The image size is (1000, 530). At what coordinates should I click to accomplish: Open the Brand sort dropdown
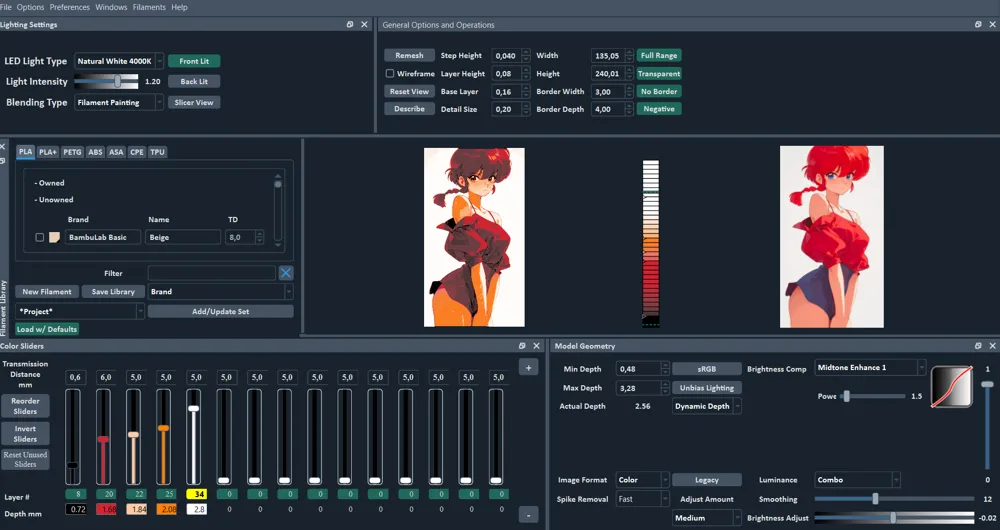pos(220,291)
